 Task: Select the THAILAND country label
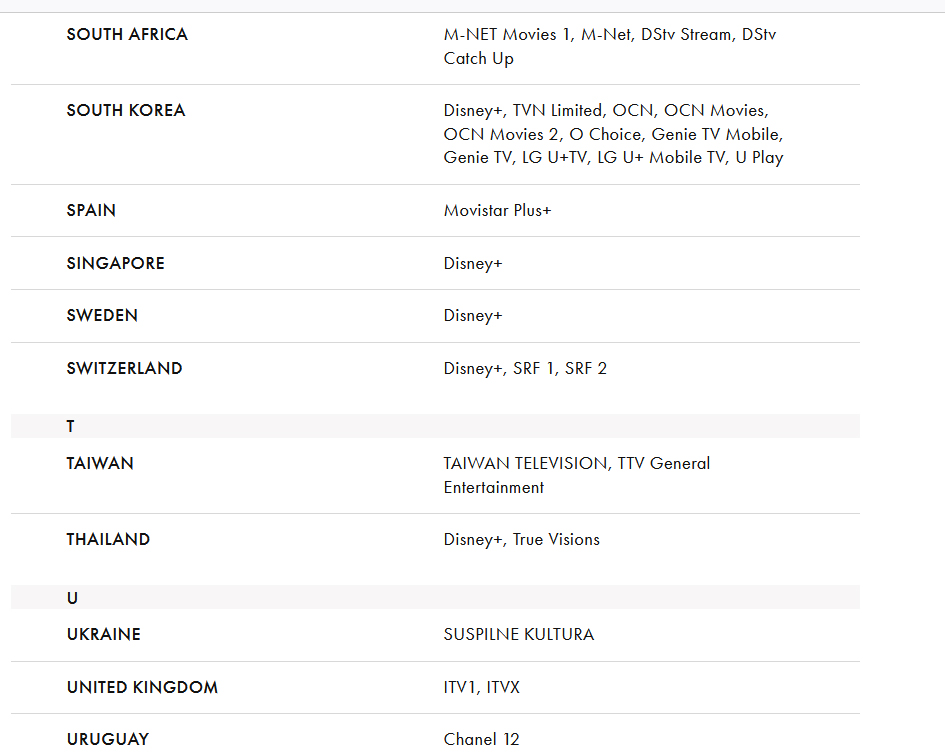point(108,539)
